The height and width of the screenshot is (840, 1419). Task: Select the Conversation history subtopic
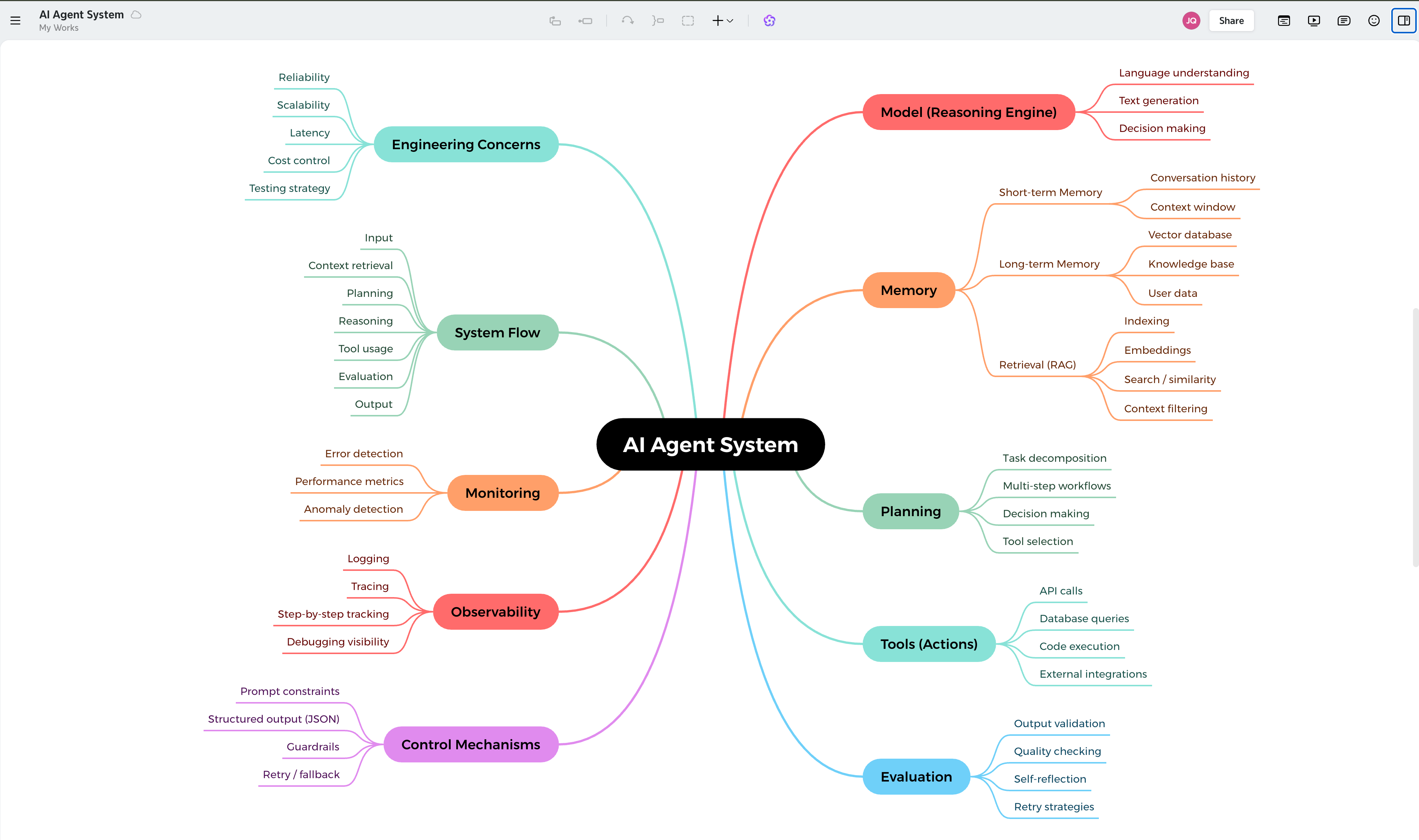pyautogui.click(x=1202, y=178)
